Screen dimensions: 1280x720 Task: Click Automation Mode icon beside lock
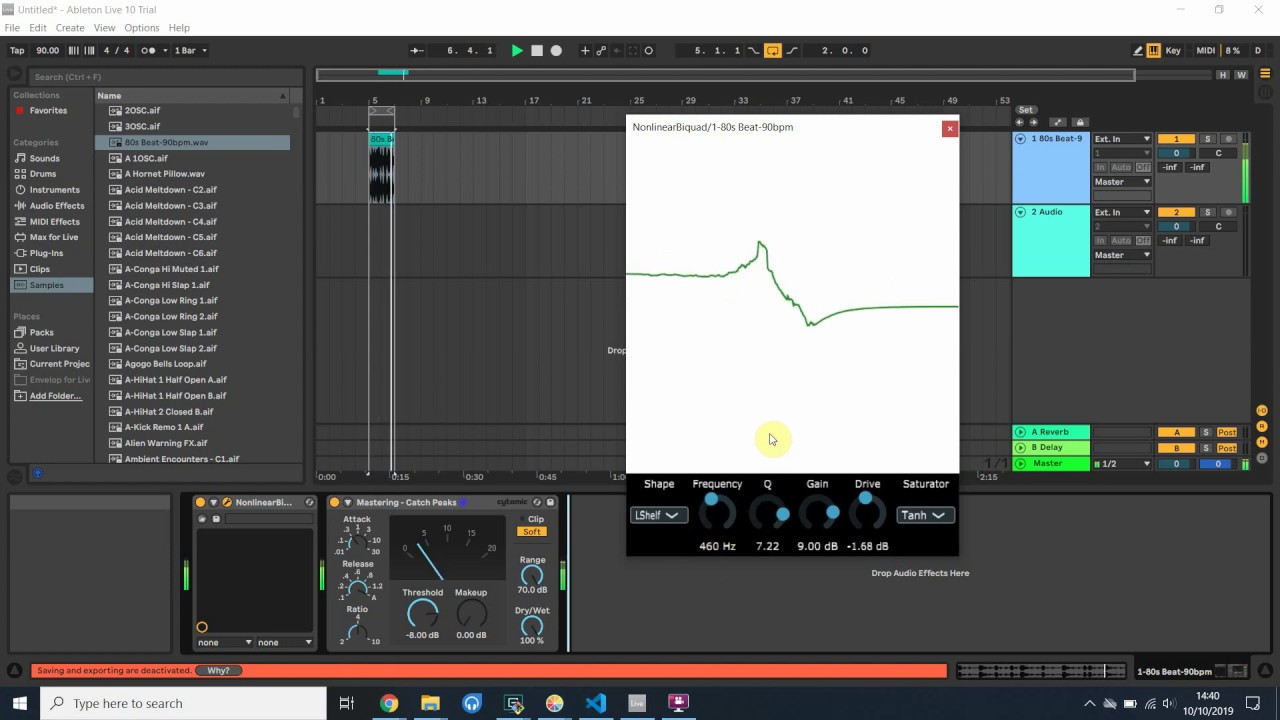pos(1060,122)
